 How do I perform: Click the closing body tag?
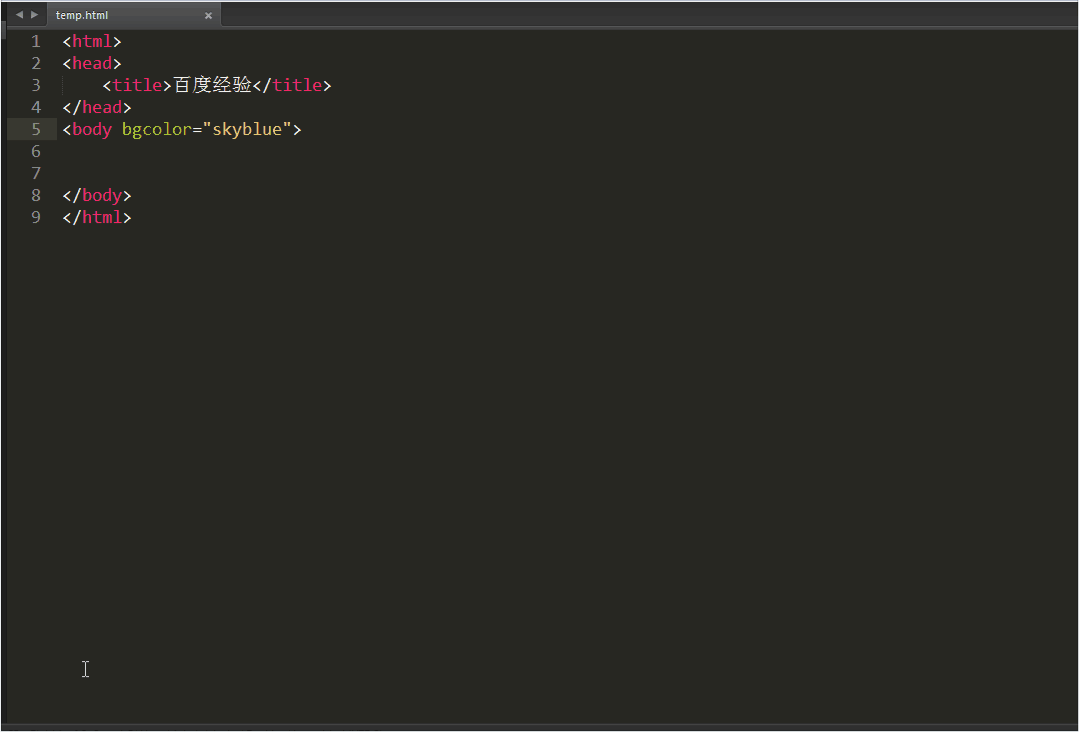point(97,195)
